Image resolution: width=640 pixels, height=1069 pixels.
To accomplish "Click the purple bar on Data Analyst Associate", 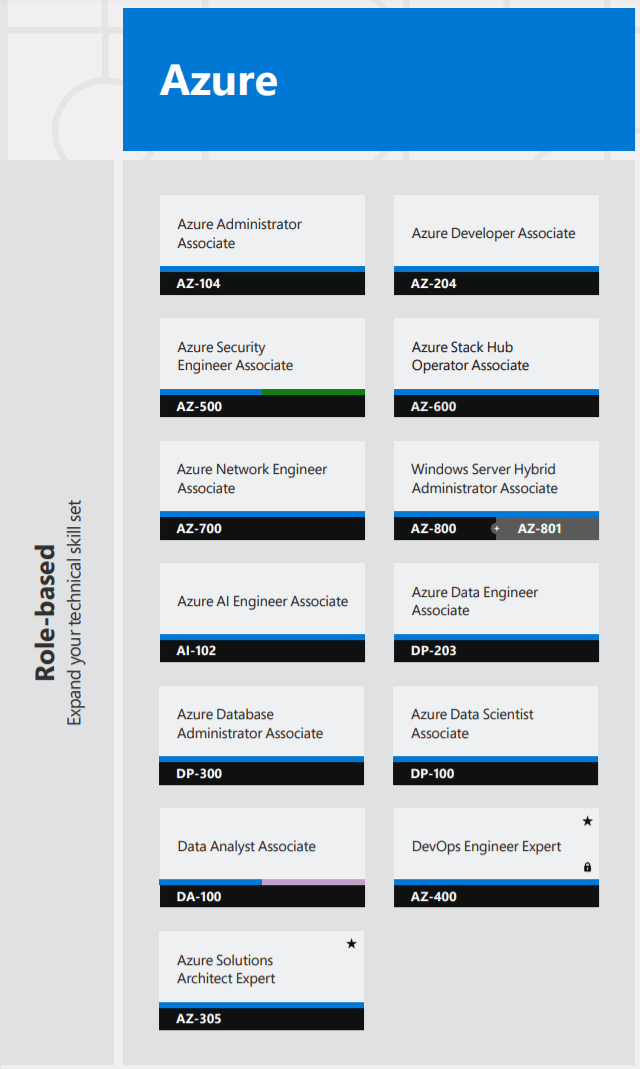I will pyautogui.click(x=313, y=882).
